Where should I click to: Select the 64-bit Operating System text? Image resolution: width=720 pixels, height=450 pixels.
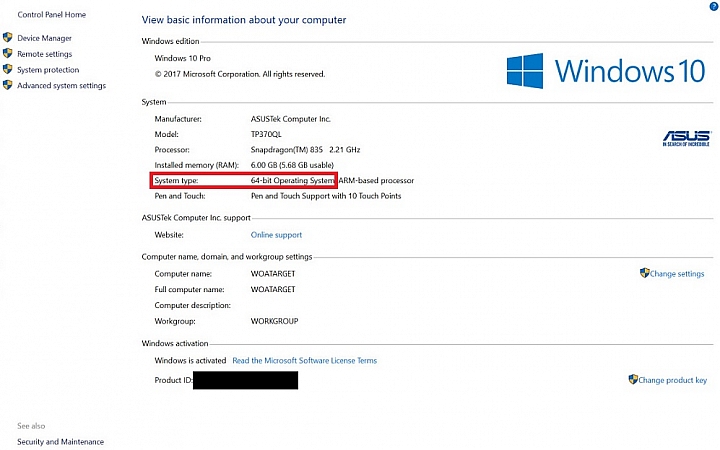point(292,180)
